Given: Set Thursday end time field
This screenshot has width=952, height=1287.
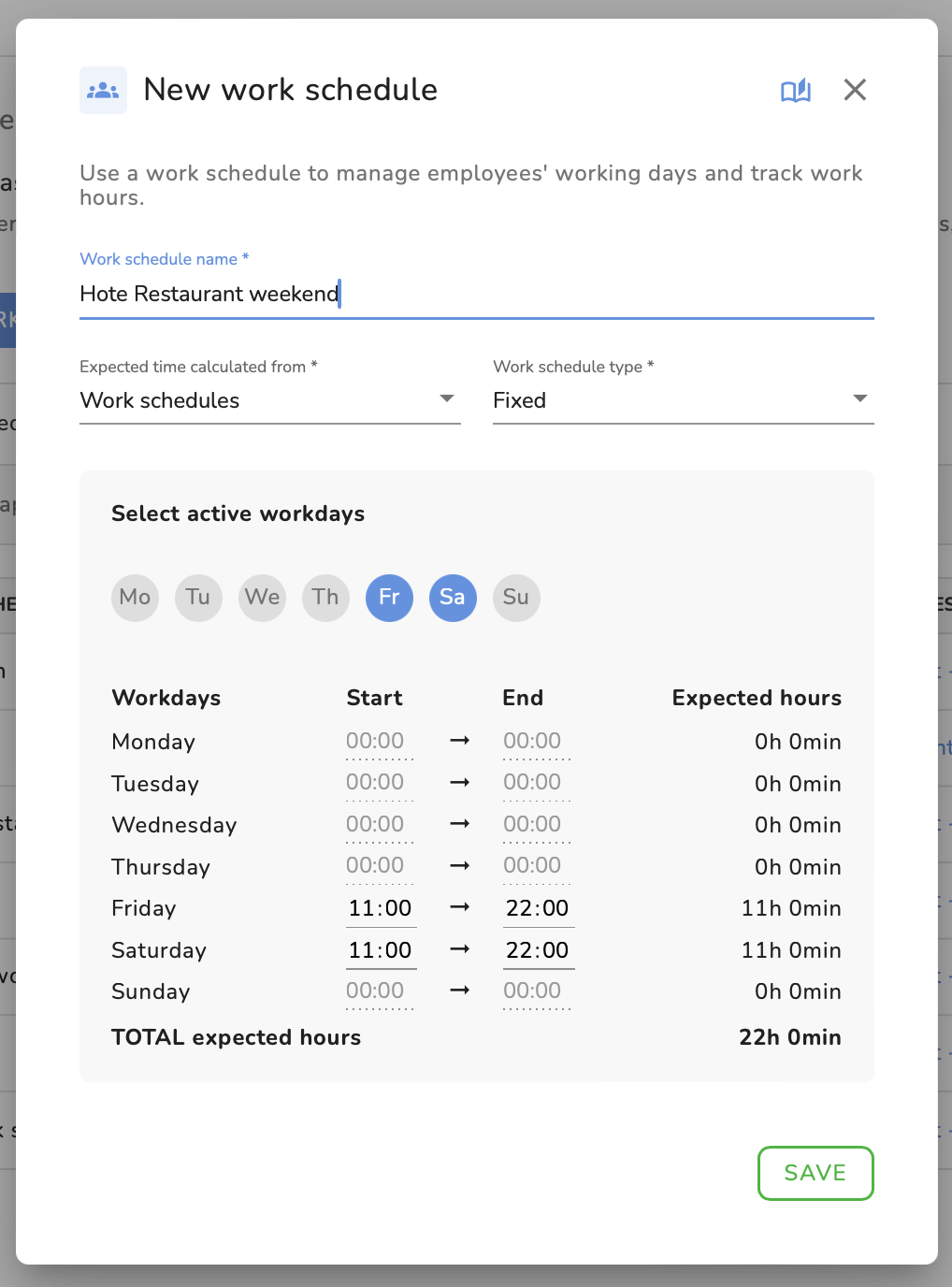Looking at the screenshot, I should coord(537,866).
